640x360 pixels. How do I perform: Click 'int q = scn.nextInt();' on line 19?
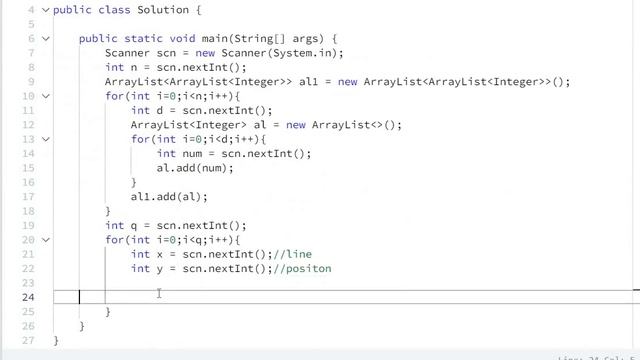pyautogui.click(x=176, y=226)
